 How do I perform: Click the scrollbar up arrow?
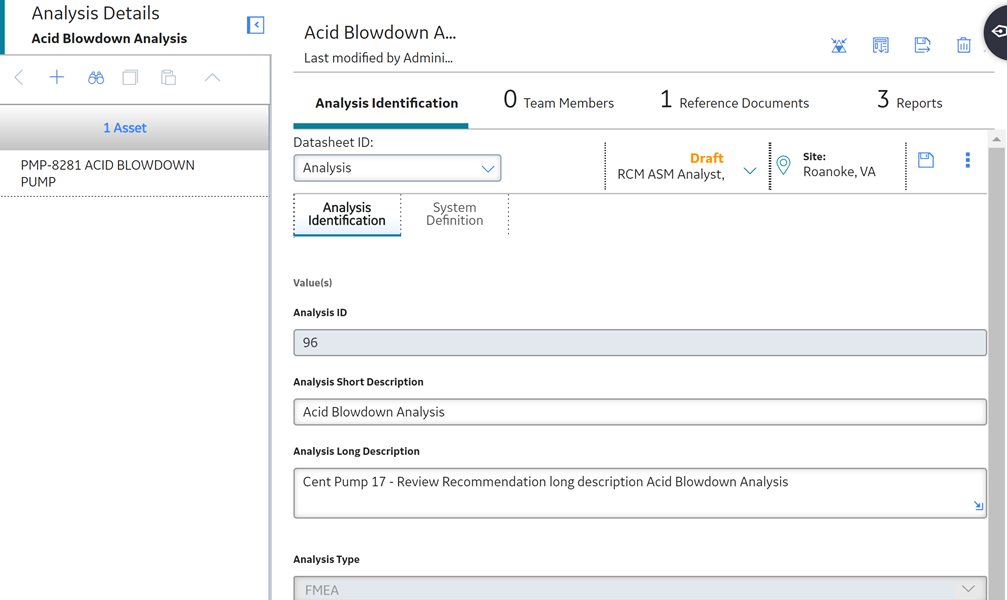pyautogui.click(x=996, y=139)
